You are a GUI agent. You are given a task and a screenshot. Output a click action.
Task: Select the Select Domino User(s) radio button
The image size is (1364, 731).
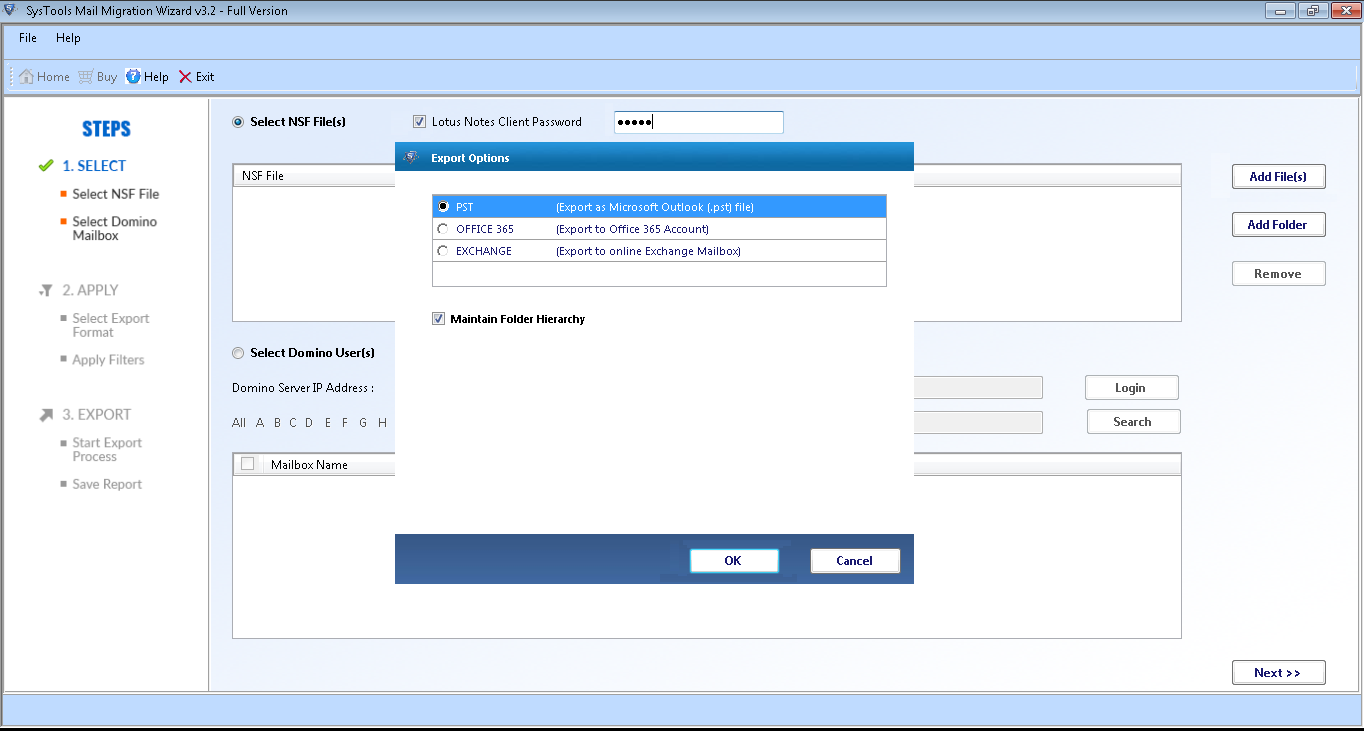tap(238, 352)
